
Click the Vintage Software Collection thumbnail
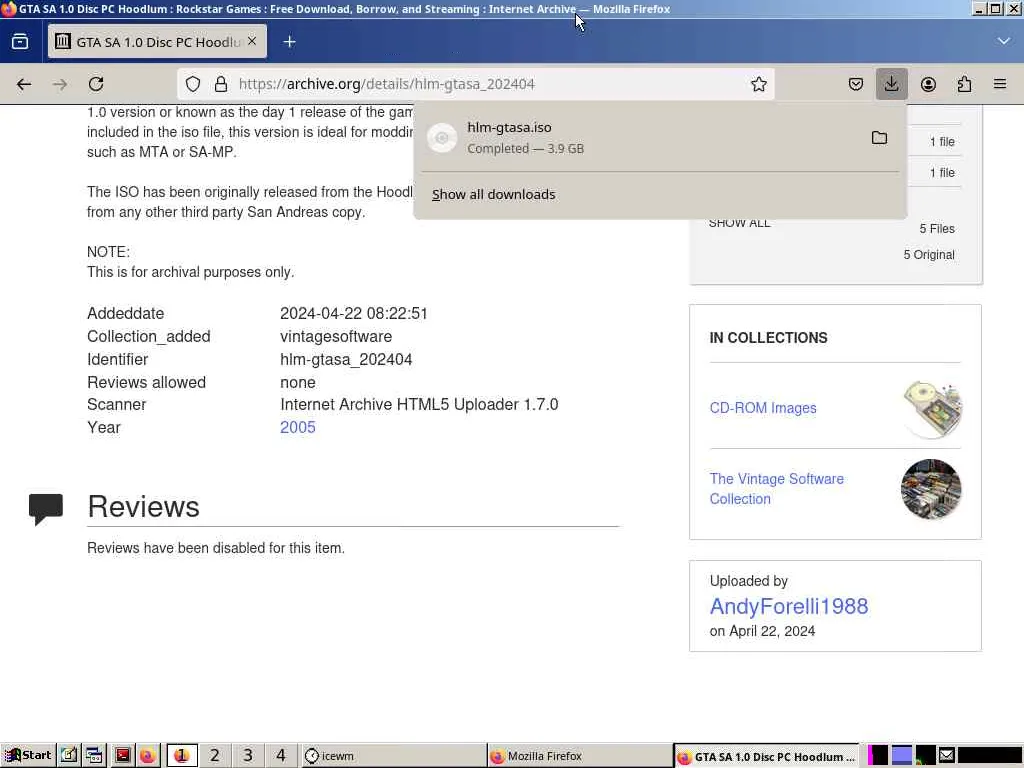(931, 489)
